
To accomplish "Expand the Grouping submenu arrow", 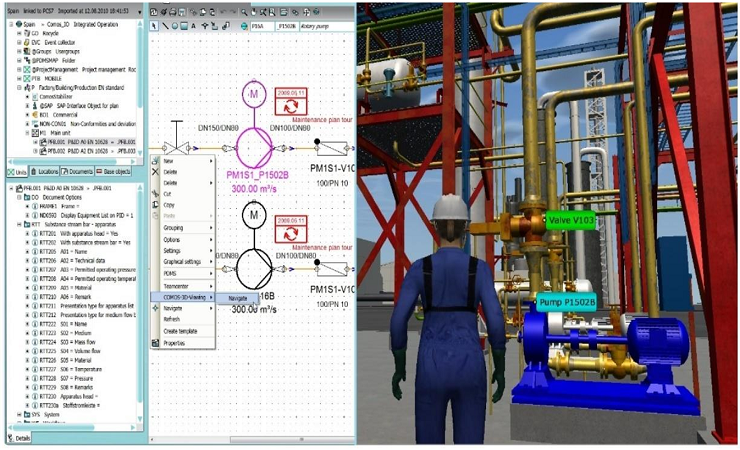I will coord(211,228).
